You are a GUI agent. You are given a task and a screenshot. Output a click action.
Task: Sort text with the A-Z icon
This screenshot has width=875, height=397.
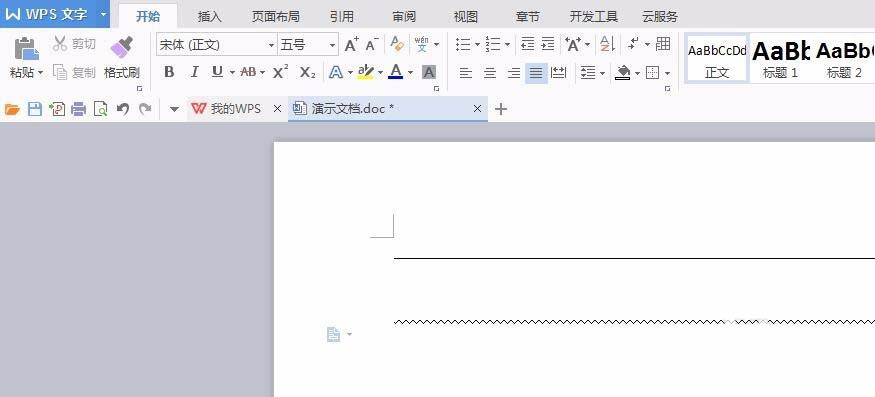[x=607, y=44]
